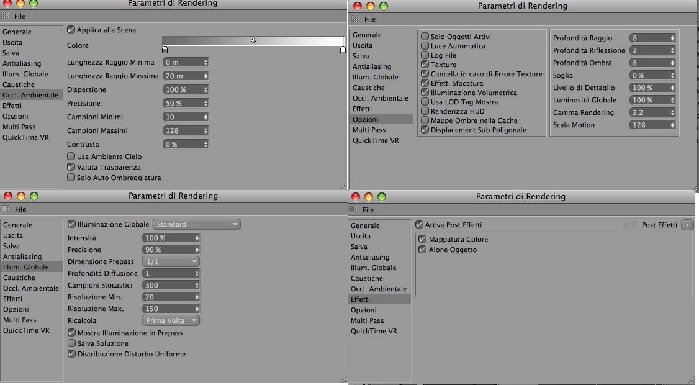Disable the Alone Oggetto effect
Image resolution: width=699 pixels, height=385 pixels.
pos(422,250)
